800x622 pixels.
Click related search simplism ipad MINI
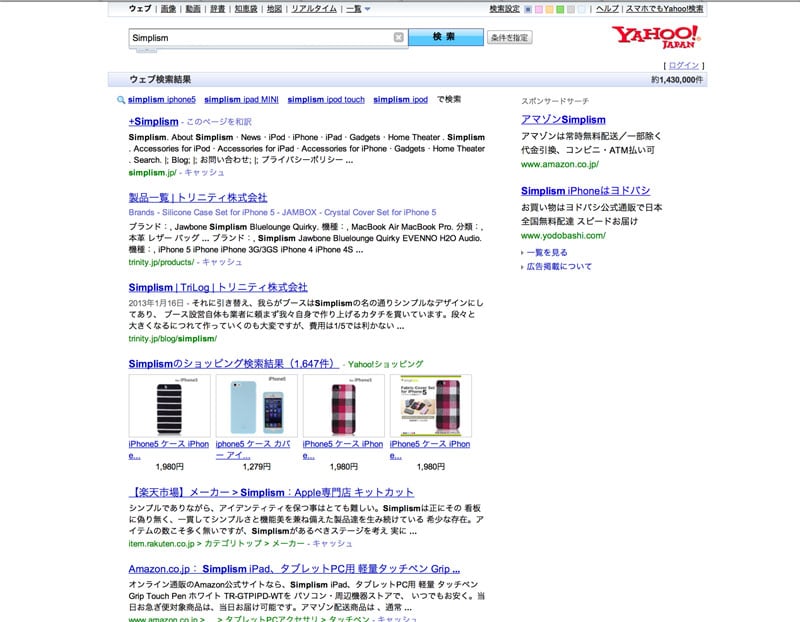(x=240, y=100)
